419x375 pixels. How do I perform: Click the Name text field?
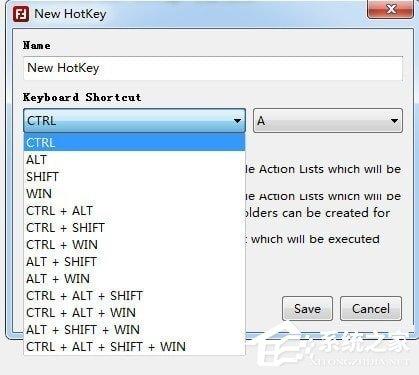pos(213,68)
